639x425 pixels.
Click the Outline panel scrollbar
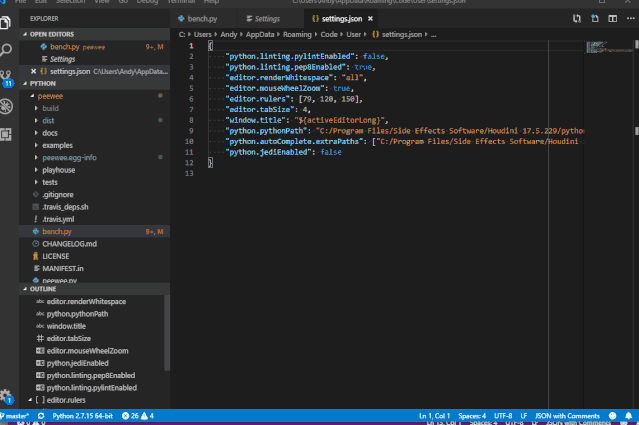point(167,333)
